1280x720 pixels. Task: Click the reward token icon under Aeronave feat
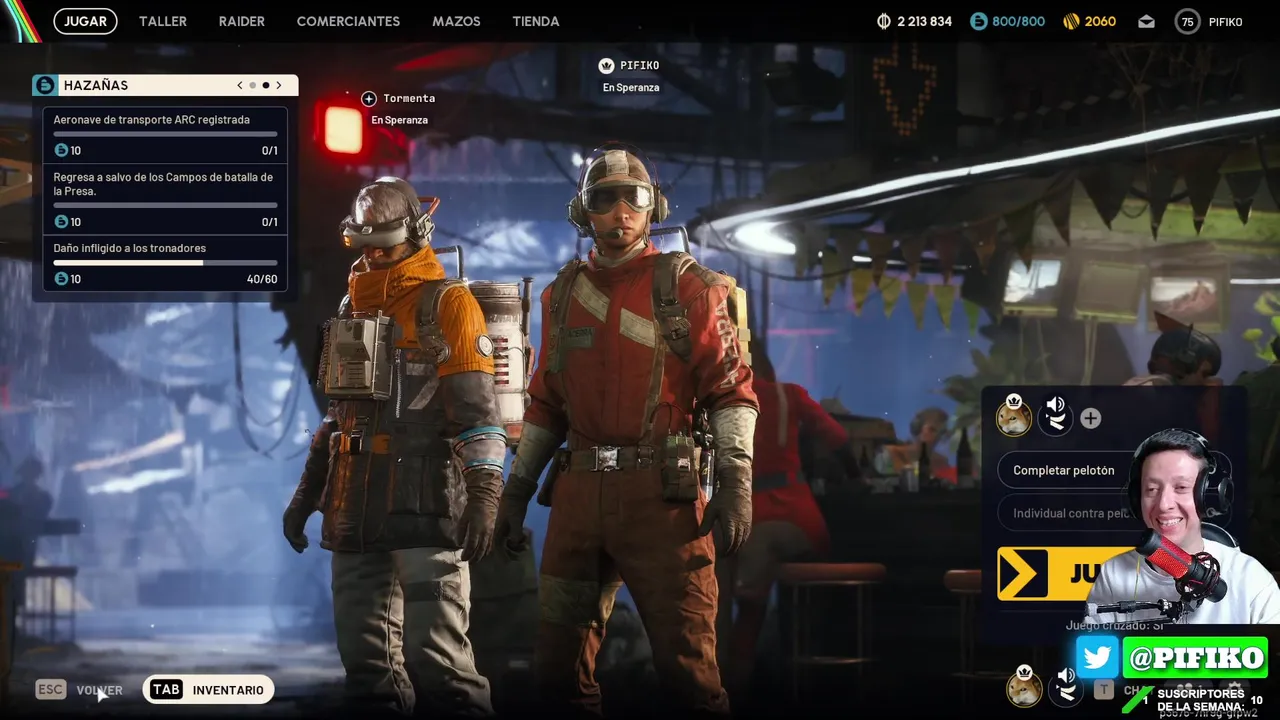click(61, 150)
